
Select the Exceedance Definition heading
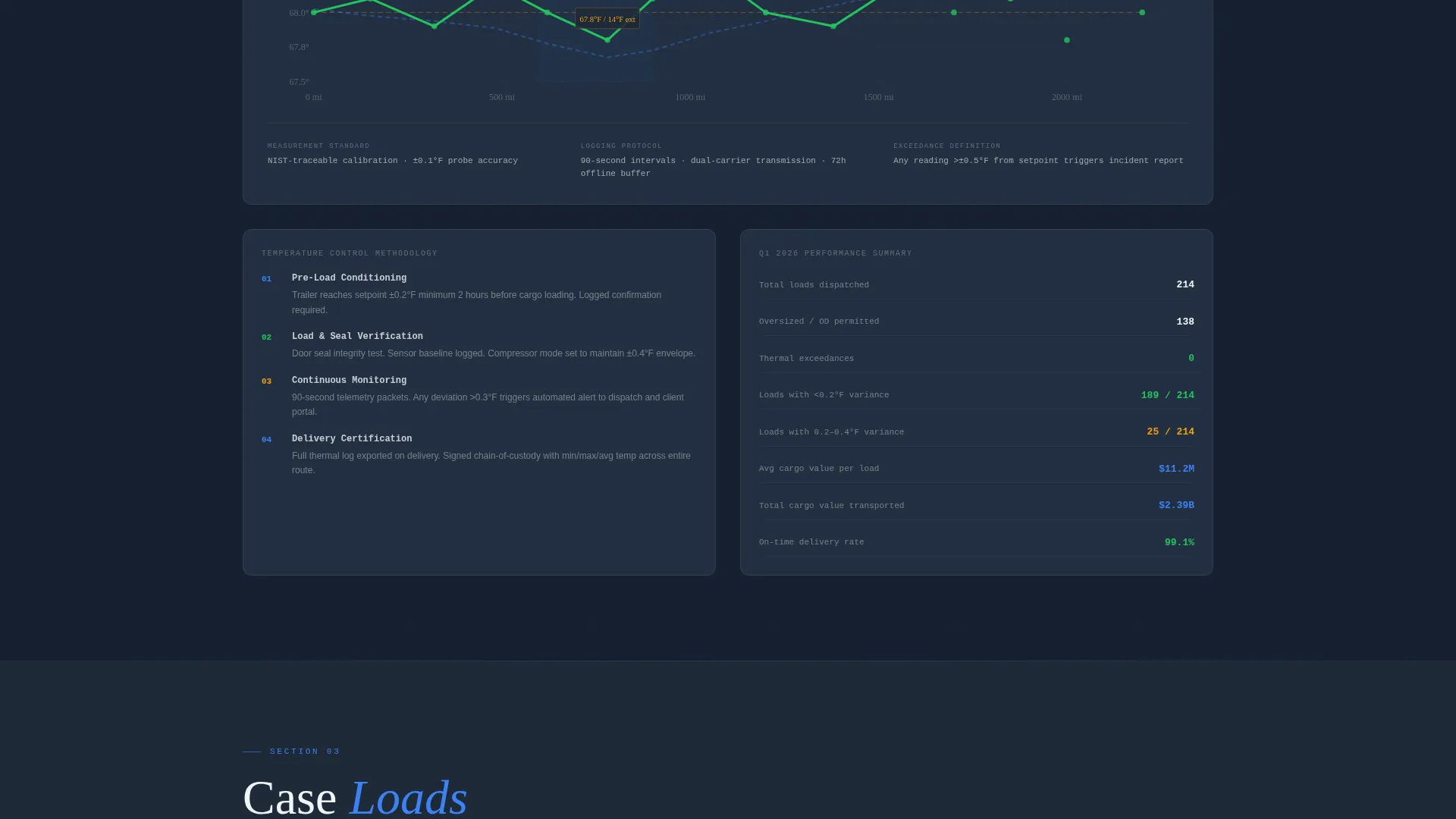(946, 146)
